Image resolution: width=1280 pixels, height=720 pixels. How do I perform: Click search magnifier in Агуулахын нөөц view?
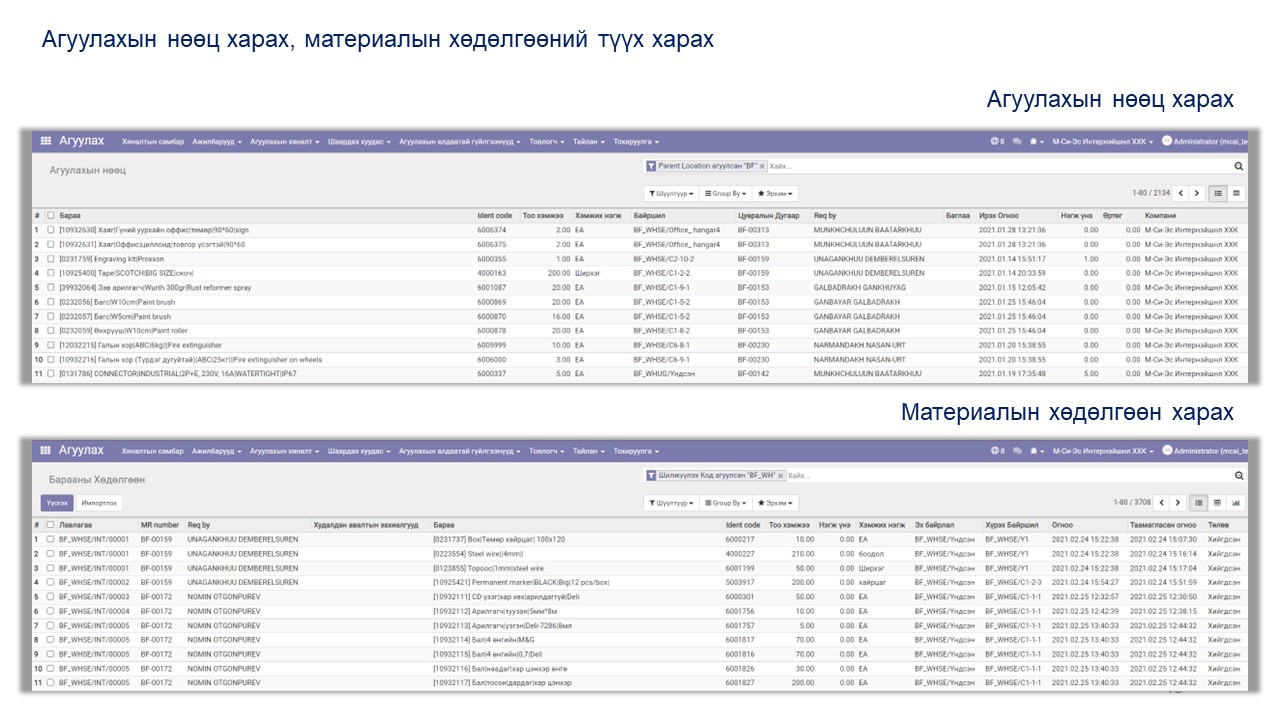(x=1239, y=167)
